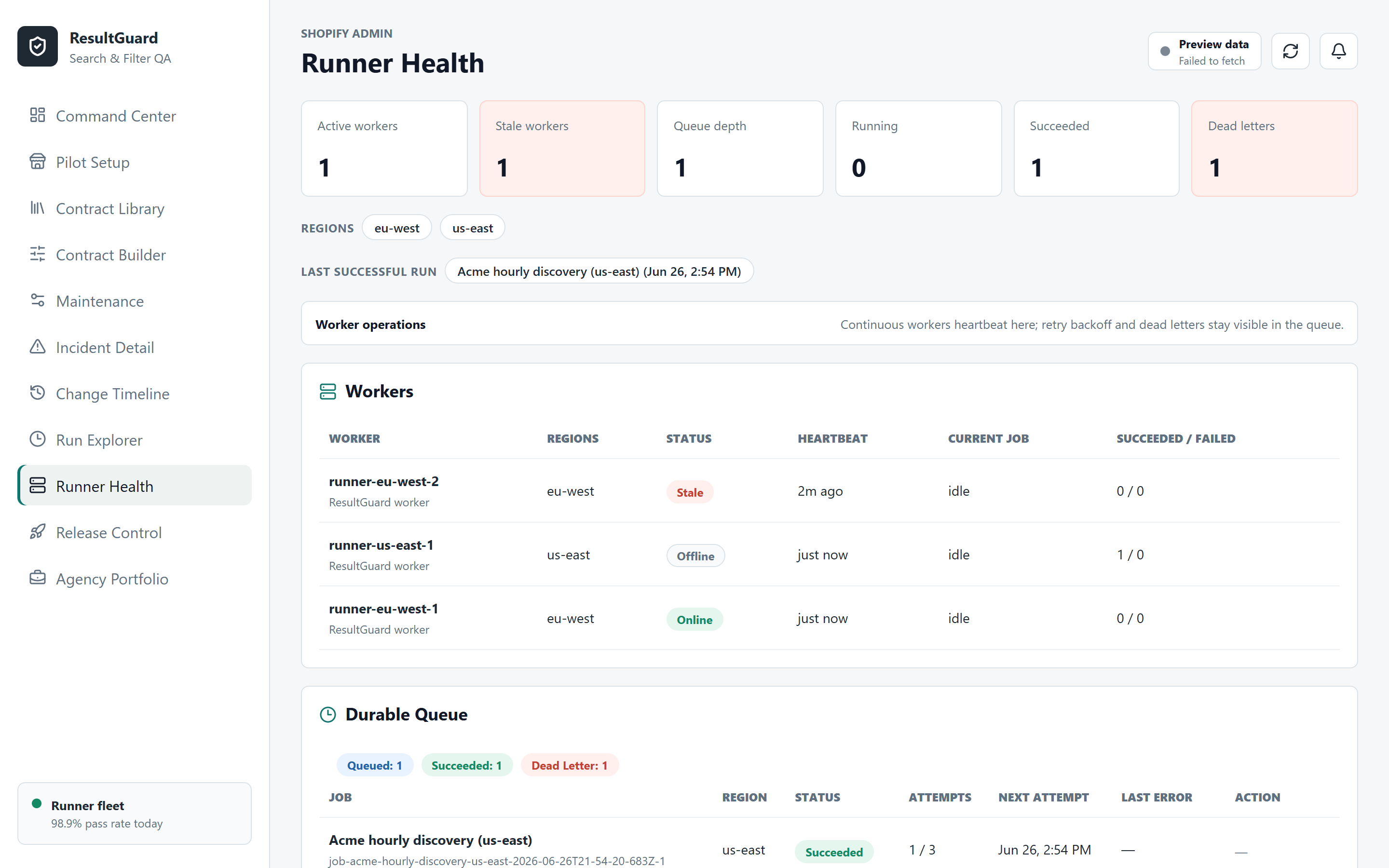Click the Contract Library books icon
The image size is (1389, 868).
[37, 208]
